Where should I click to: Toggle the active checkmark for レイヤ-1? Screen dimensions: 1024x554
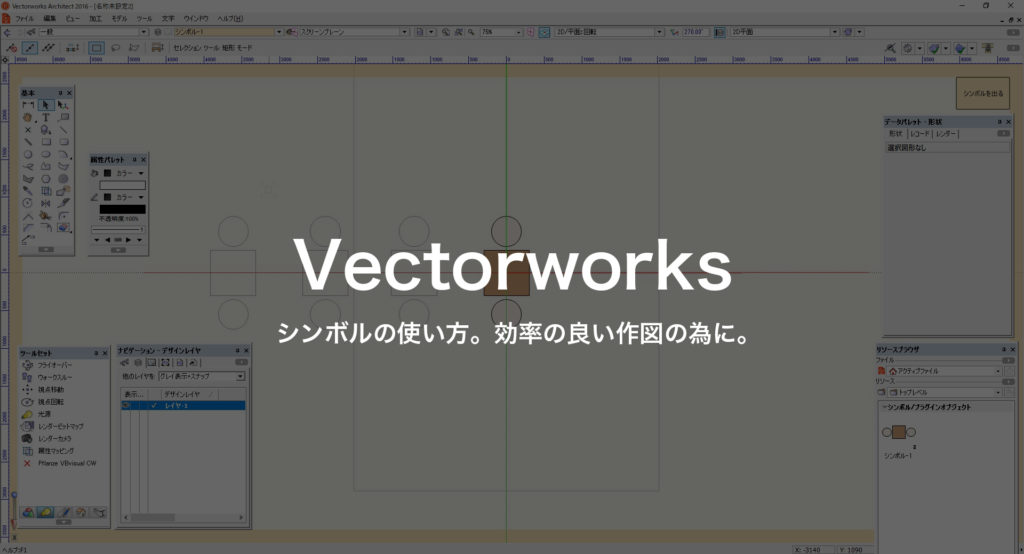click(153, 406)
